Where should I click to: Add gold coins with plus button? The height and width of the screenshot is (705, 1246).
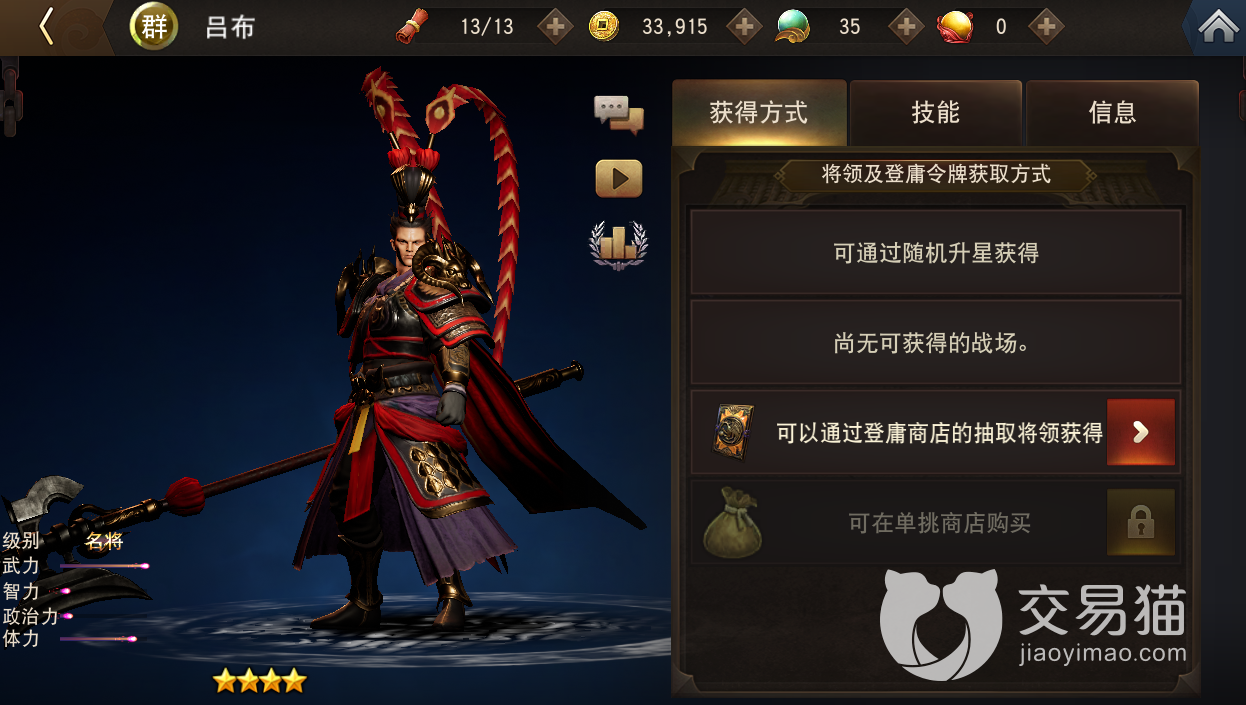tap(743, 27)
